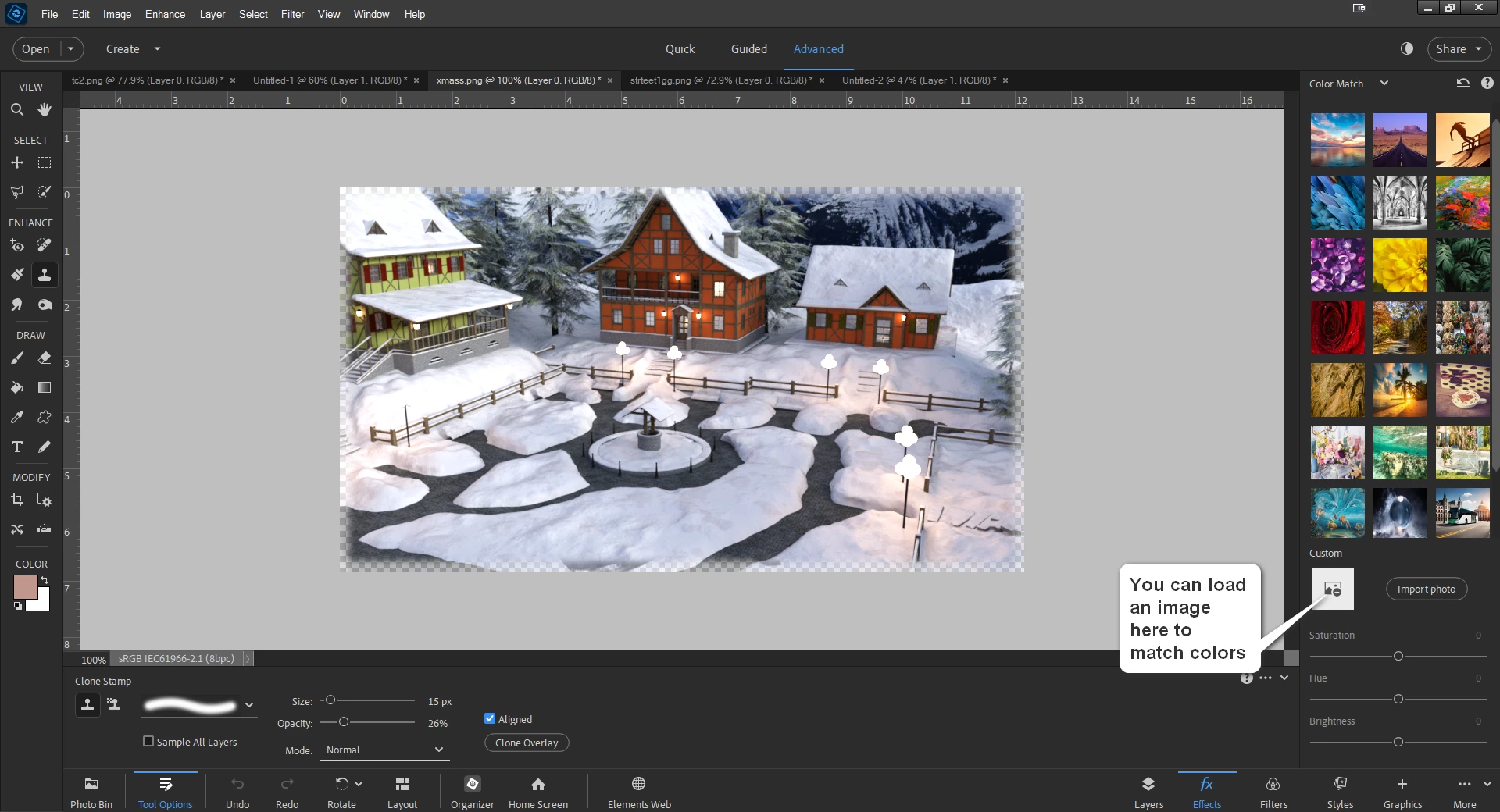Select the Color Picker eyedropper tool
This screenshot has width=1500, height=812.
pos(16,417)
